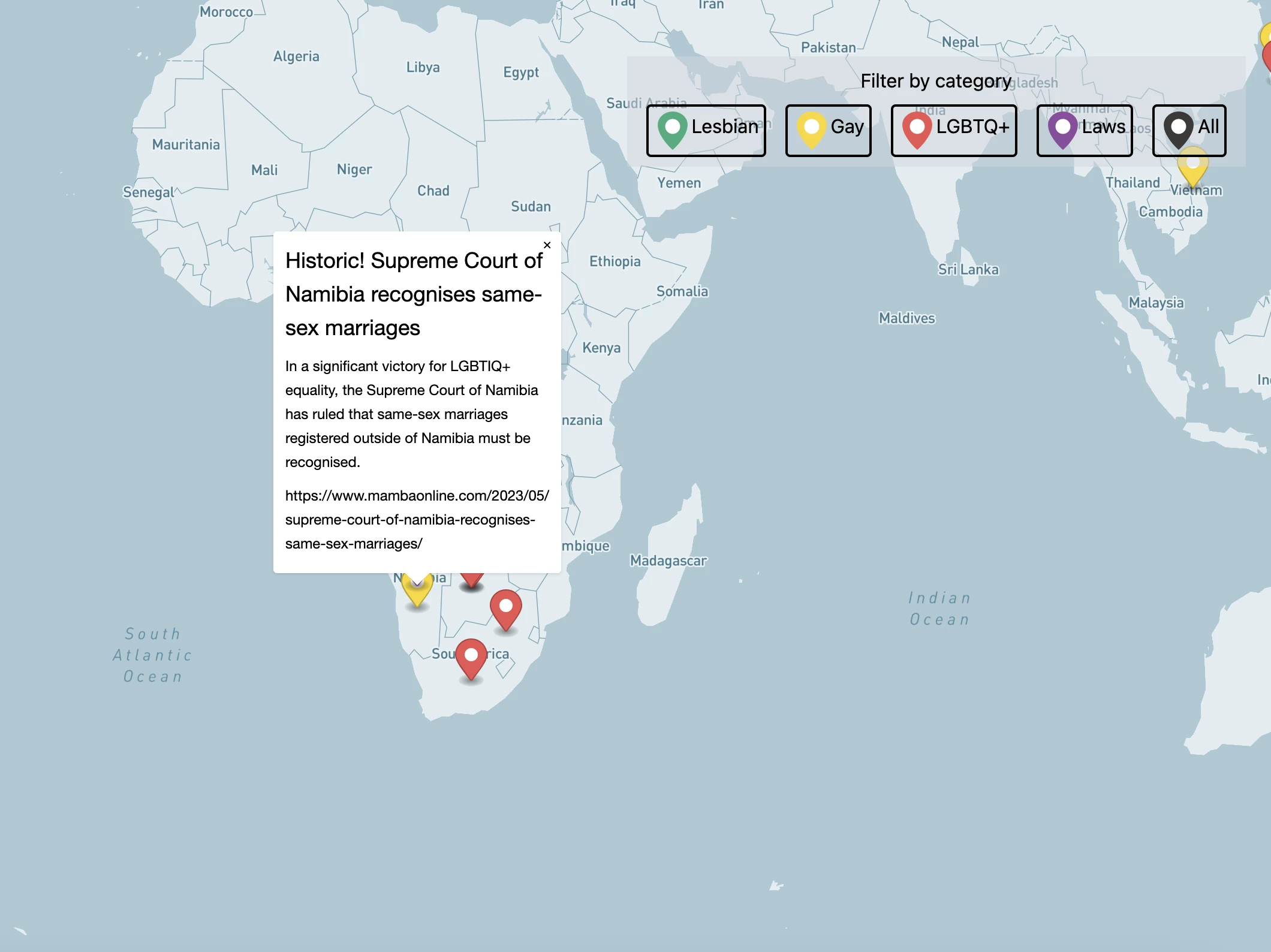Image resolution: width=1271 pixels, height=952 pixels.
Task: Show only LGBTQ+ category markers
Action: (x=953, y=130)
